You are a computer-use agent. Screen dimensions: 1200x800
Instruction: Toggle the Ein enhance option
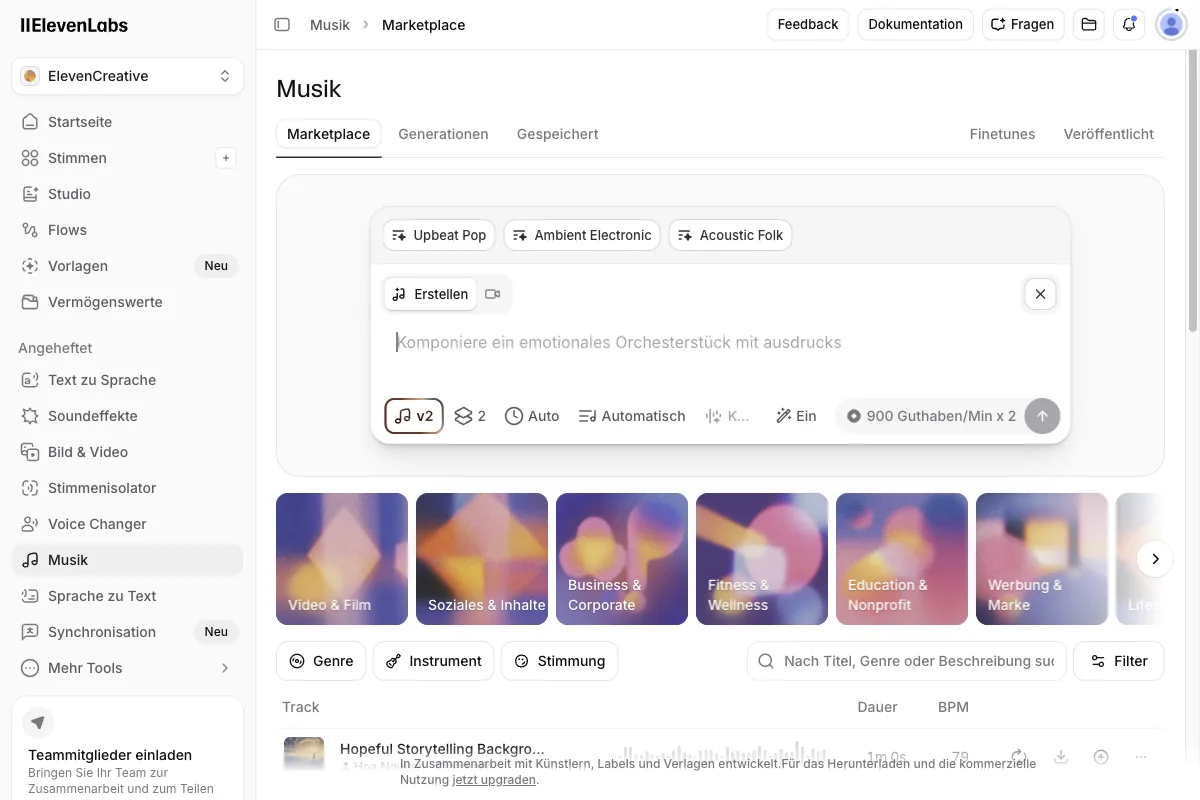click(x=796, y=416)
